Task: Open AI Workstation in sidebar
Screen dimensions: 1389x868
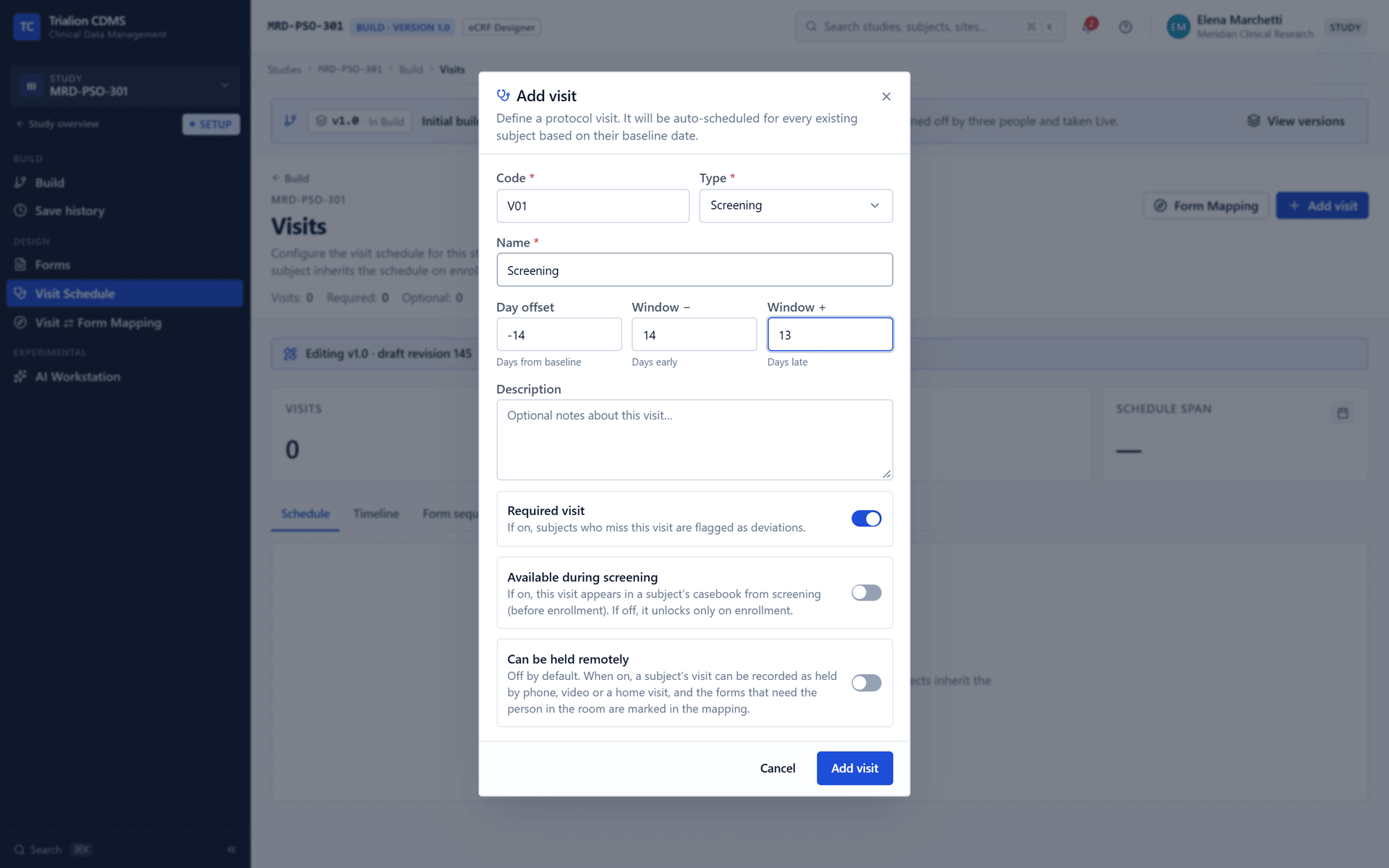Action: pyautogui.click(x=125, y=377)
